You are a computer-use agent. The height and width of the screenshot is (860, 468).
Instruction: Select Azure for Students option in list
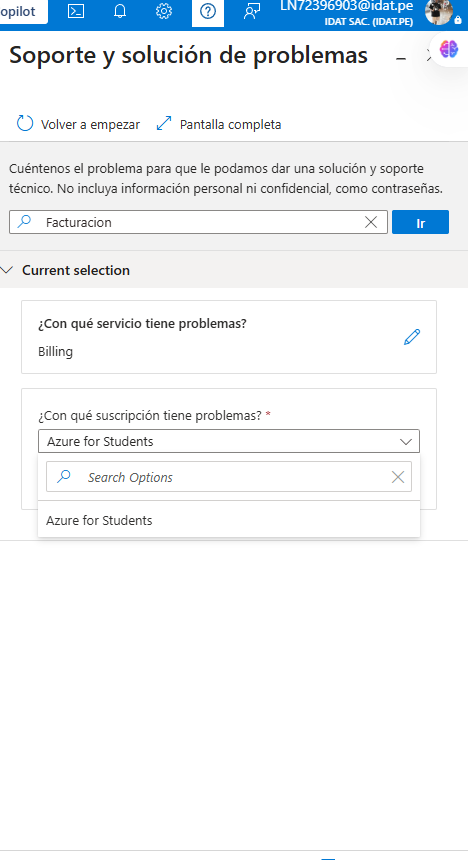coord(229,520)
